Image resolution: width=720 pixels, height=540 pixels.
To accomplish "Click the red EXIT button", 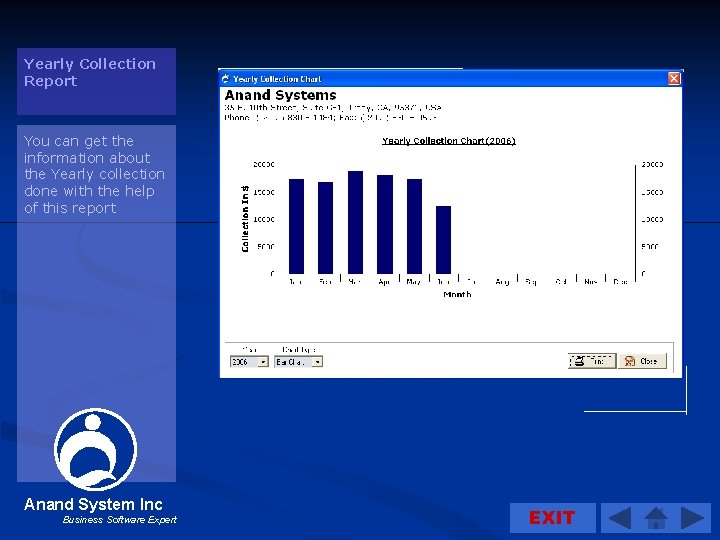I will coord(552,518).
